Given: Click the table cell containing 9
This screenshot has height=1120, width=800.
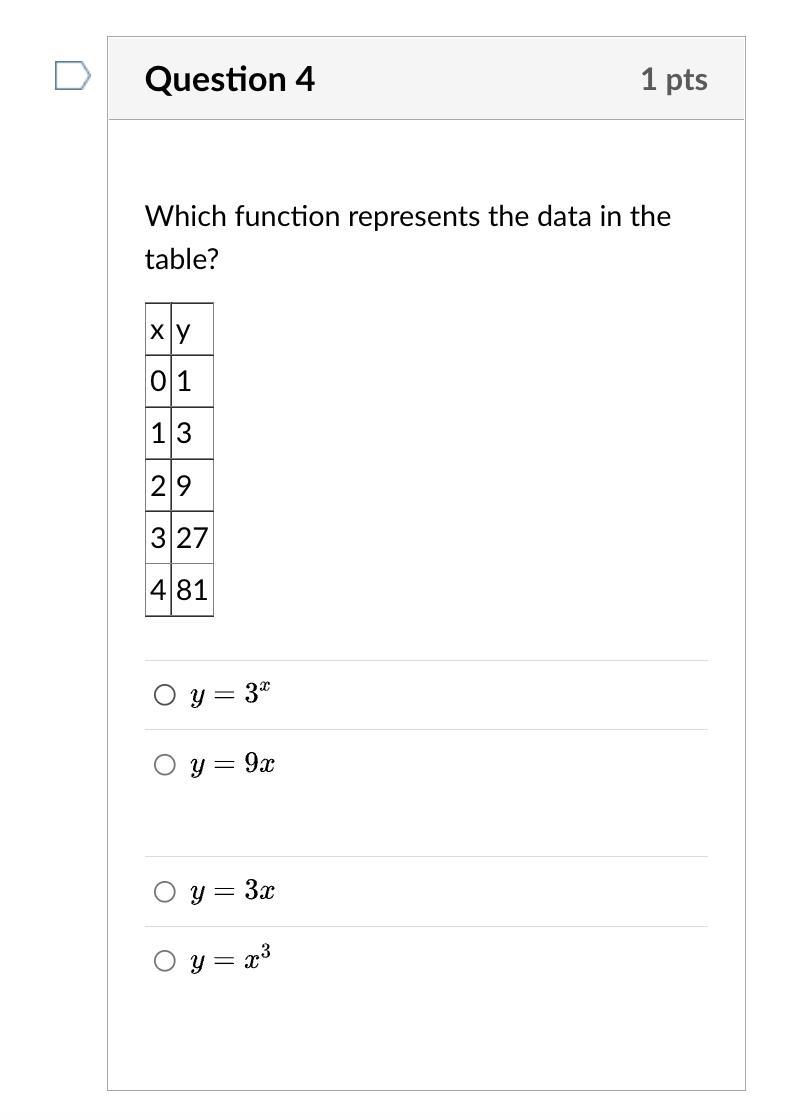Looking at the screenshot, I should tap(192, 486).
